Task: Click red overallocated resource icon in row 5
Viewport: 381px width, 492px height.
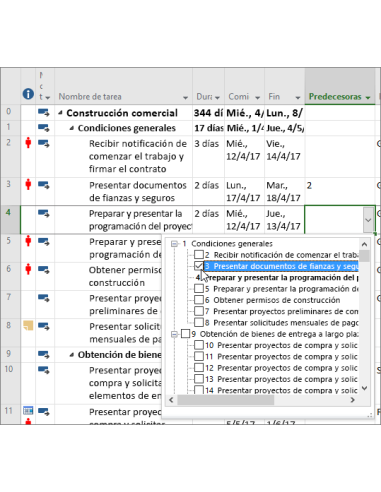Action: pyautogui.click(x=28, y=241)
